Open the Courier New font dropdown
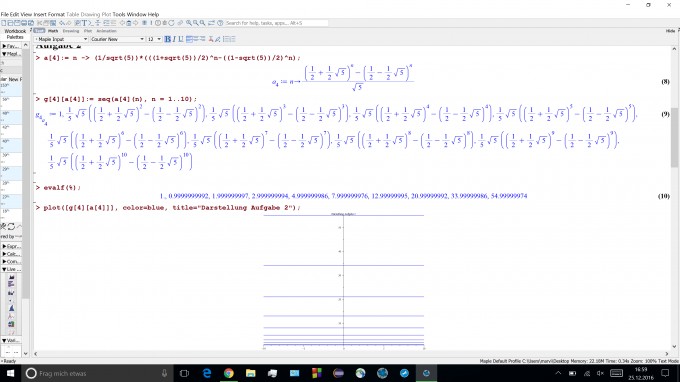Image resolution: width=680 pixels, height=382 pixels. tap(118, 39)
